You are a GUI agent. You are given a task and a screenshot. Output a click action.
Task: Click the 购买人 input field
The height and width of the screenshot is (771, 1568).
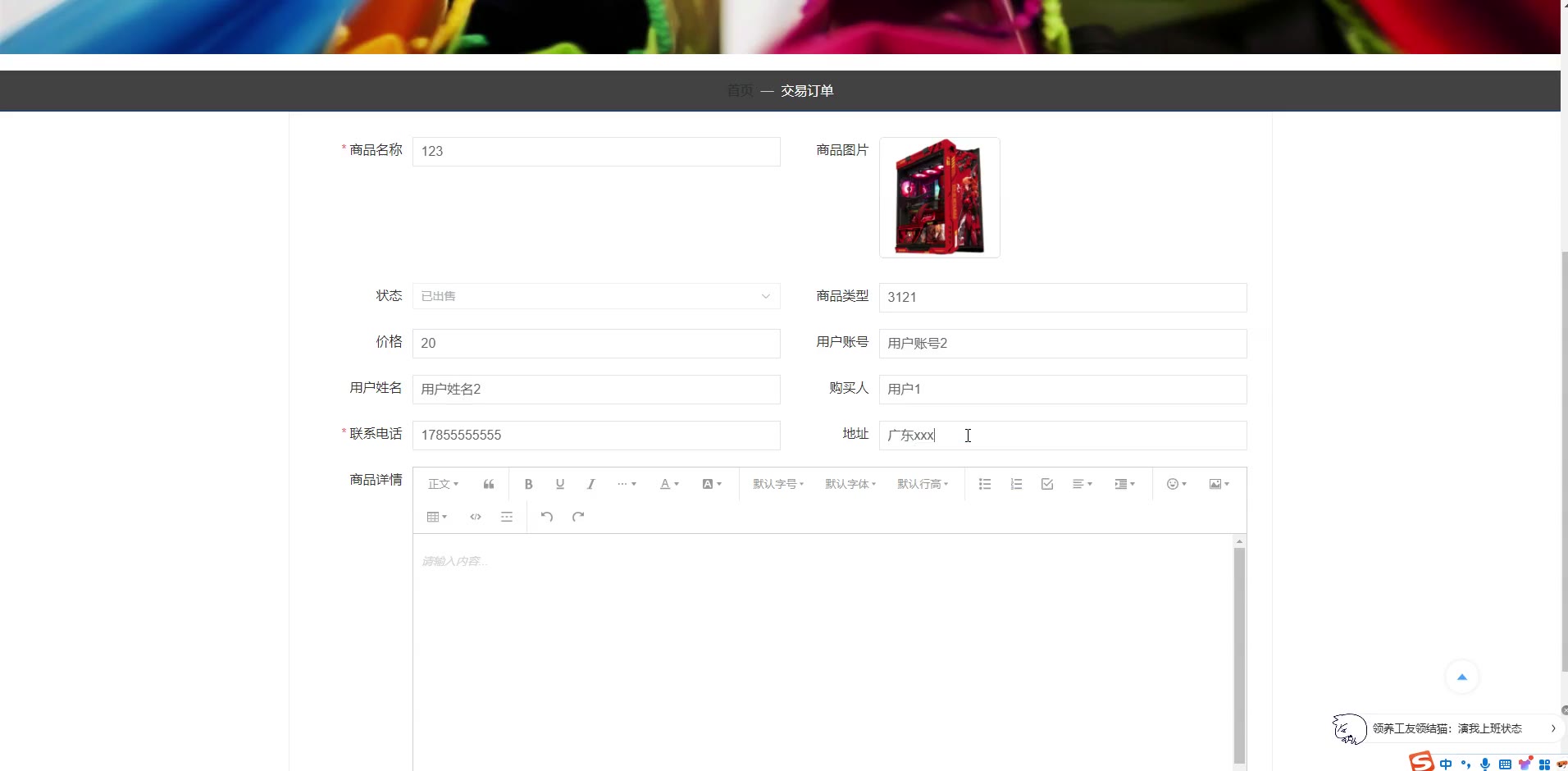click(1063, 390)
